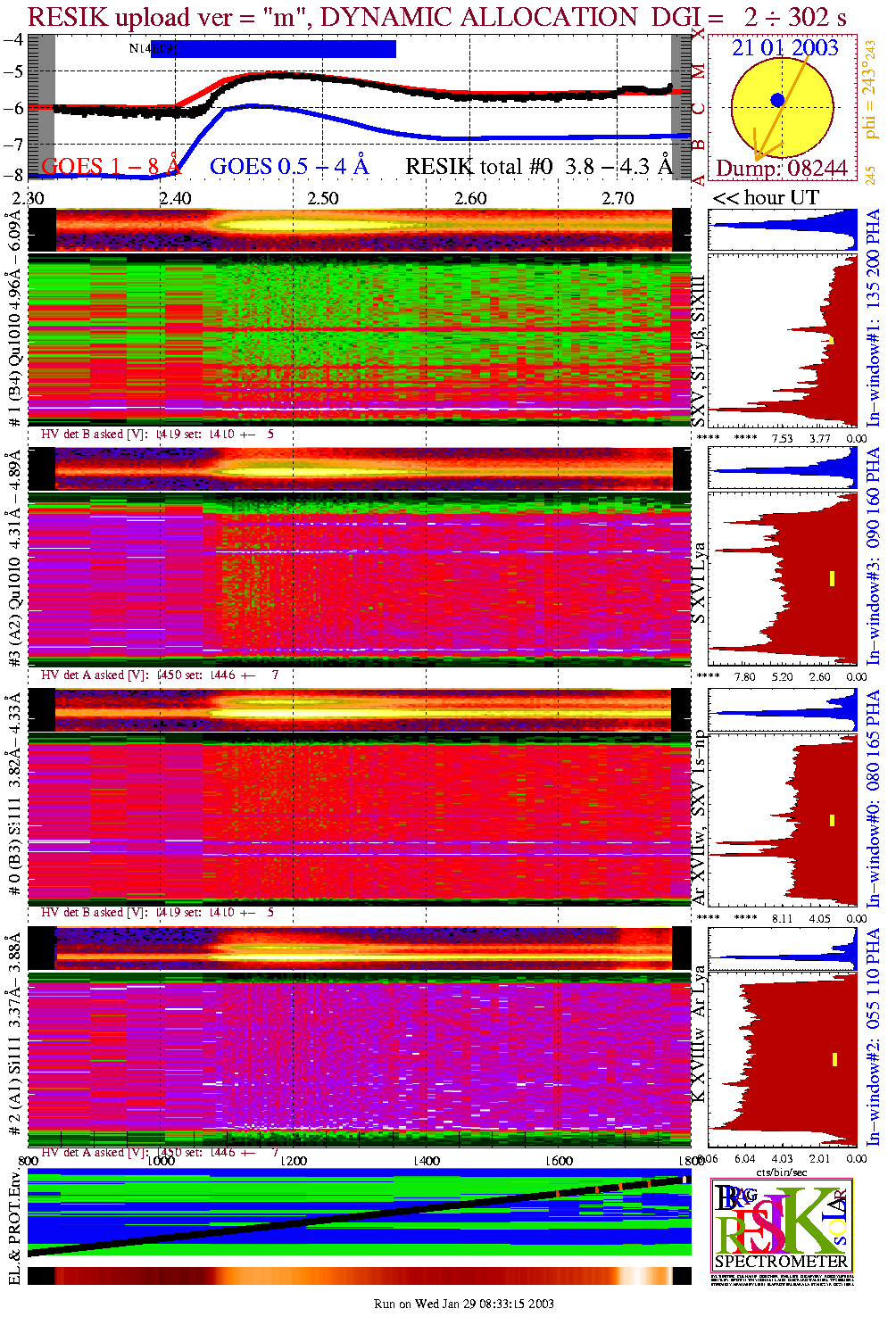
Task: Click the blue "GOES 0.5 – 4 Å" legend label
Action: [x=288, y=166]
